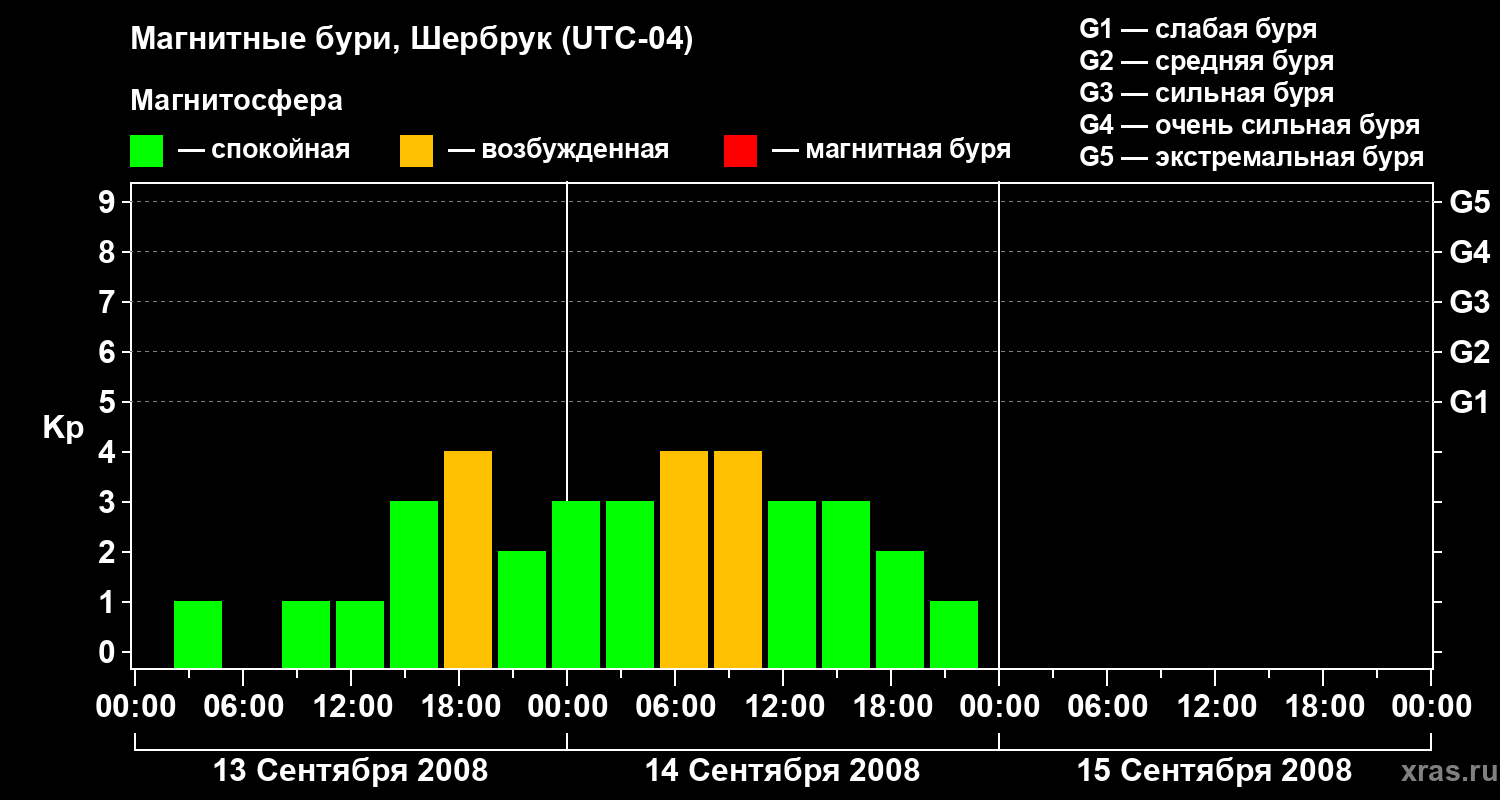
Task: Click the red магнитная буря legend swatch
Action: coord(740,151)
